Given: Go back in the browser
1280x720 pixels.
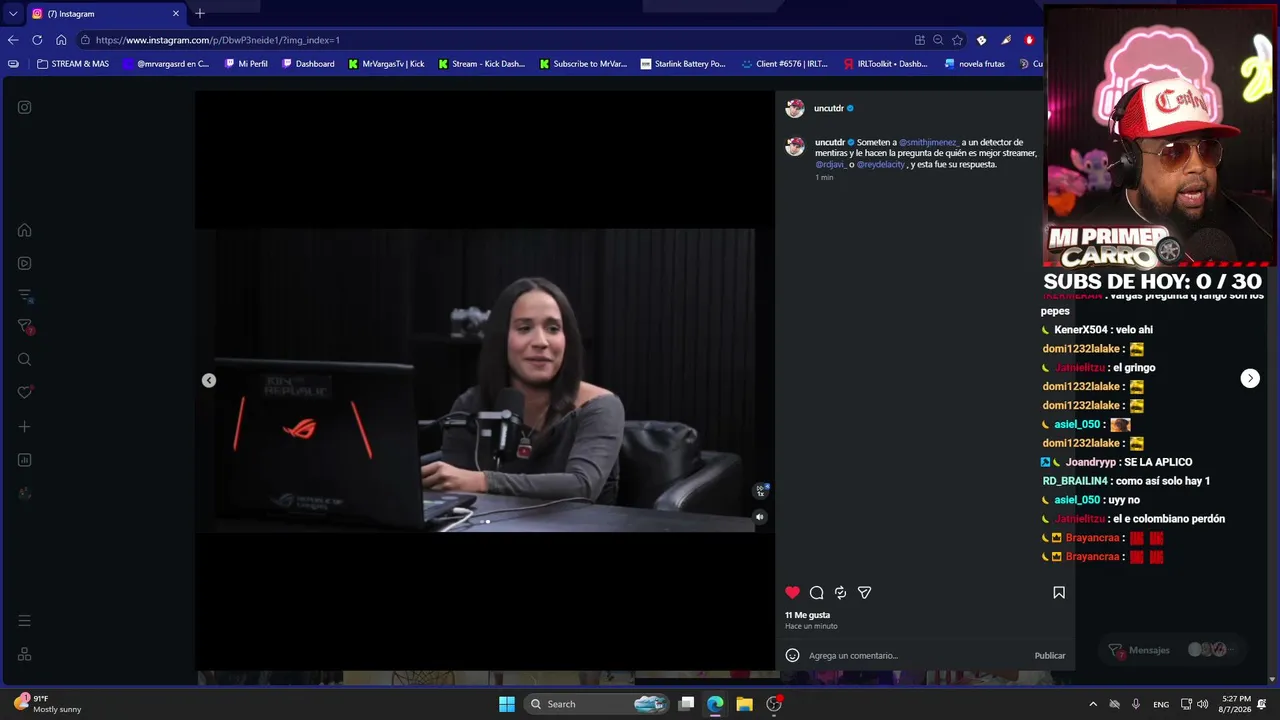Looking at the screenshot, I should [x=13, y=40].
